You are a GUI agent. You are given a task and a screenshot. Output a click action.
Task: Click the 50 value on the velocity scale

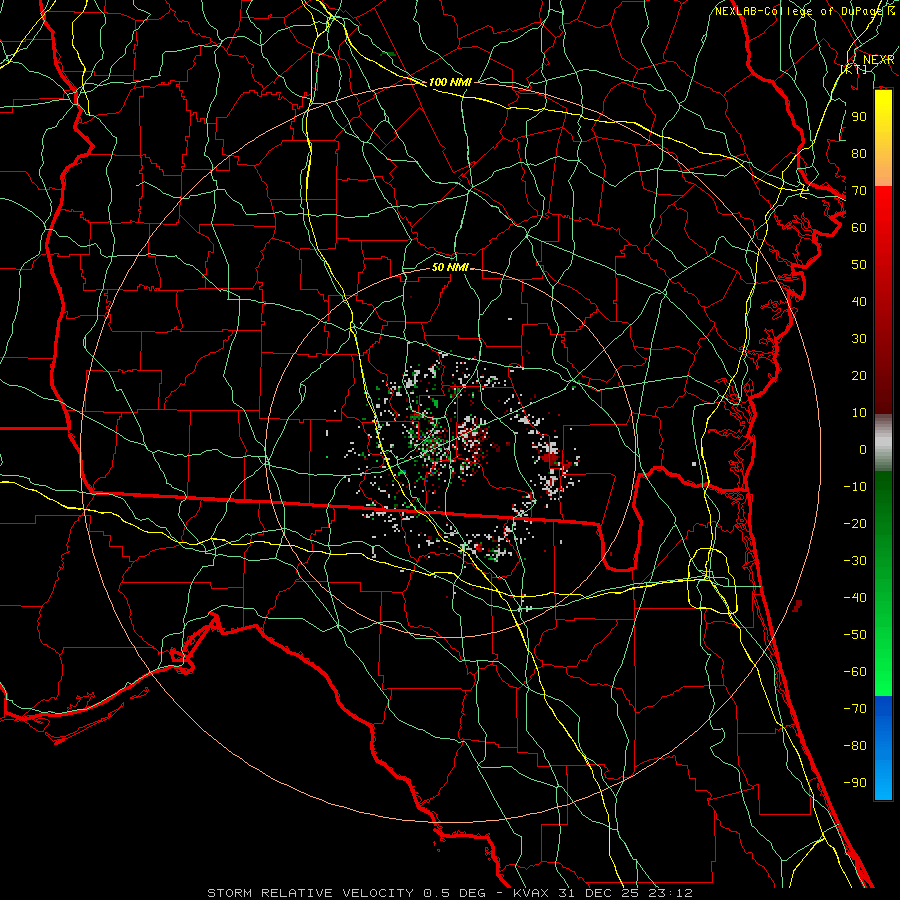click(859, 265)
